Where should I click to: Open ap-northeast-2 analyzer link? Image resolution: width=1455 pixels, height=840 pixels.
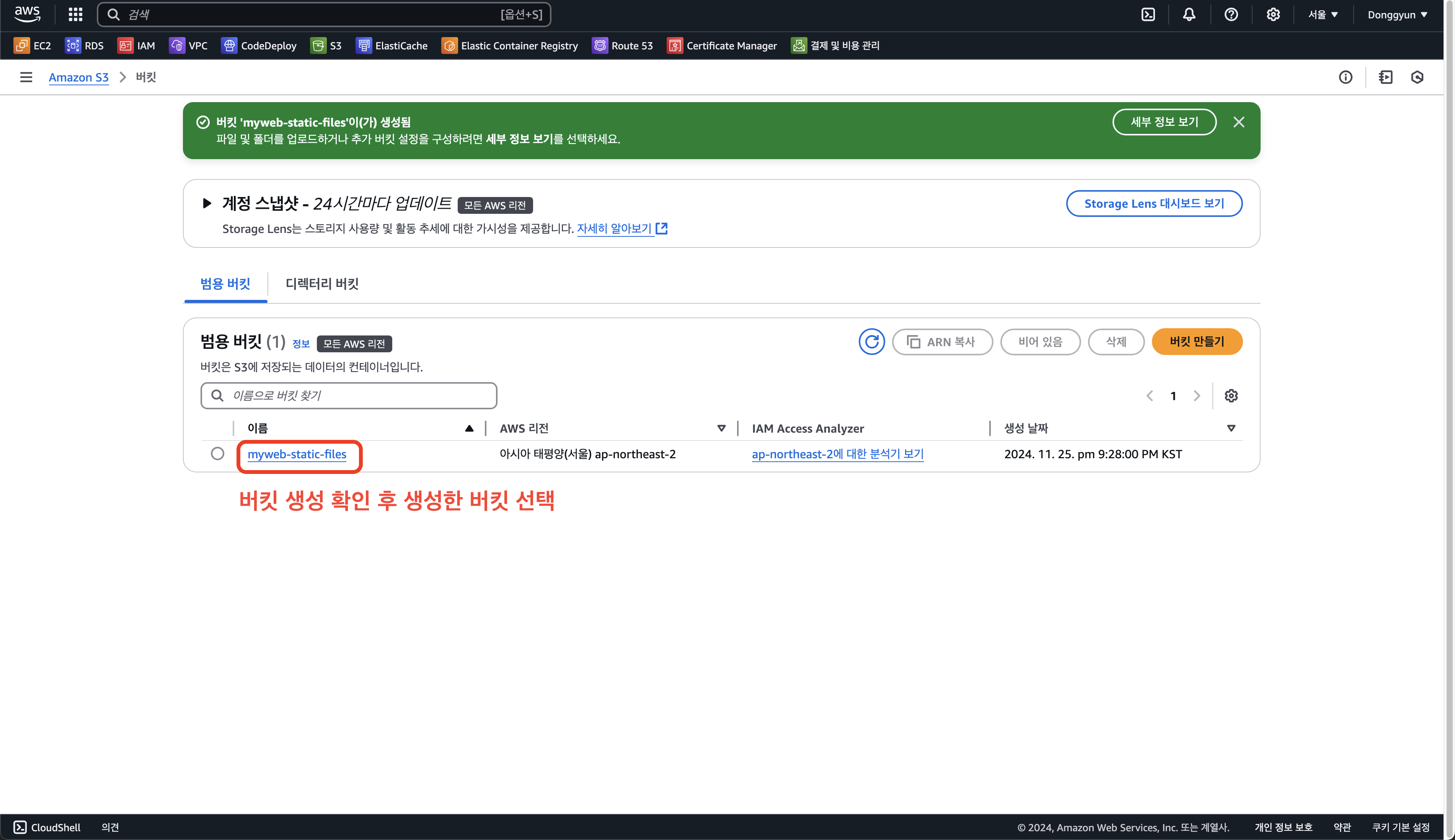837,454
